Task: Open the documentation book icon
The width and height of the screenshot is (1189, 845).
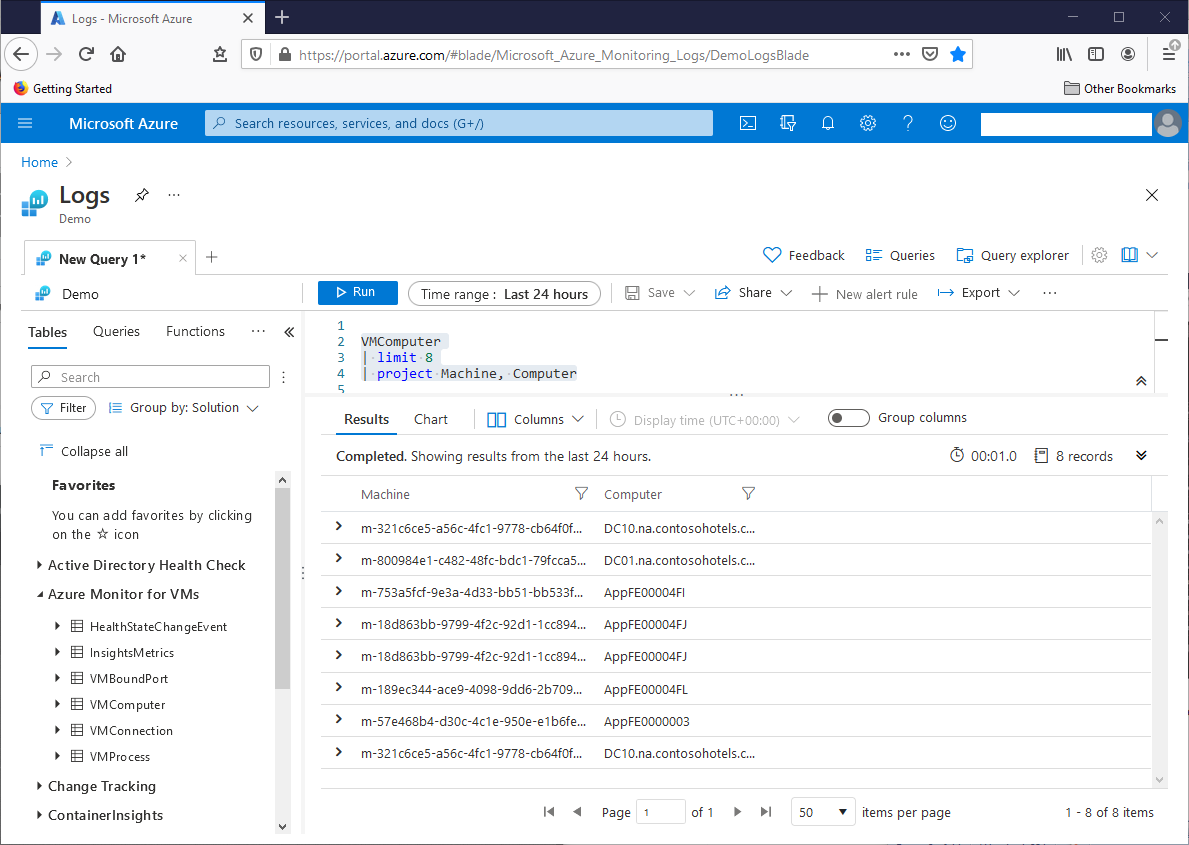Action: tap(1129, 255)
